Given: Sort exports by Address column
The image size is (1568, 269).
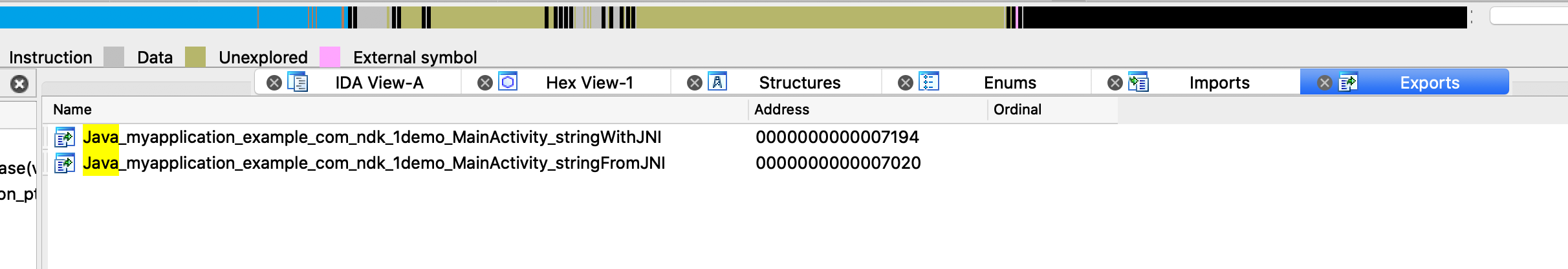Looking at the screenshot, I should point(781,109).
